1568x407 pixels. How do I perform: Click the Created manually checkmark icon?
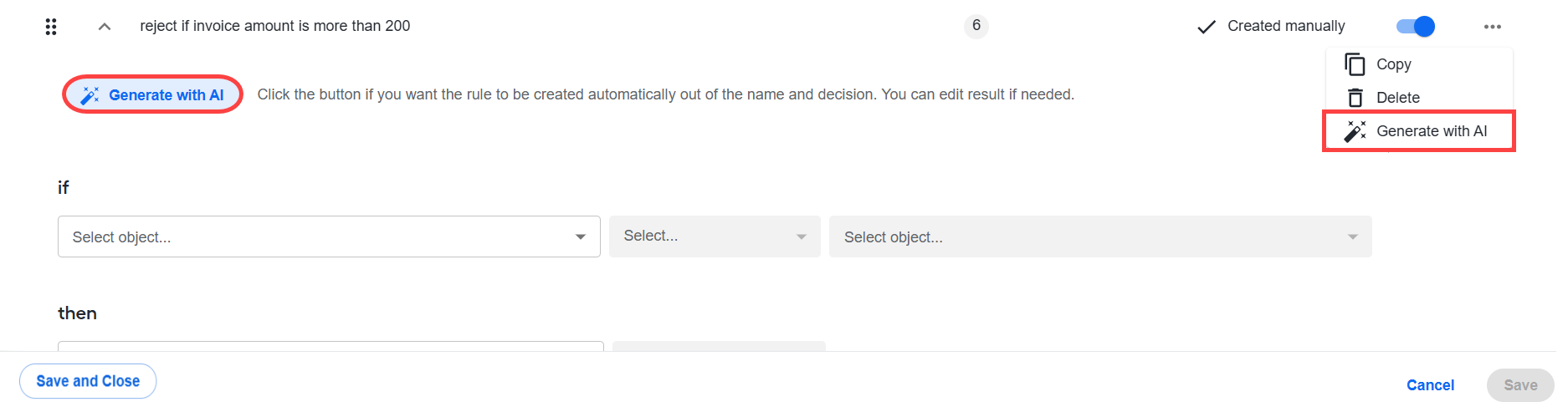1206,27
